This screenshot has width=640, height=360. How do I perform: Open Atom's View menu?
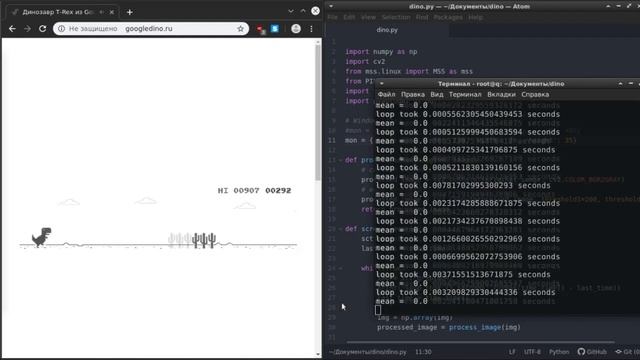[368, 17]
